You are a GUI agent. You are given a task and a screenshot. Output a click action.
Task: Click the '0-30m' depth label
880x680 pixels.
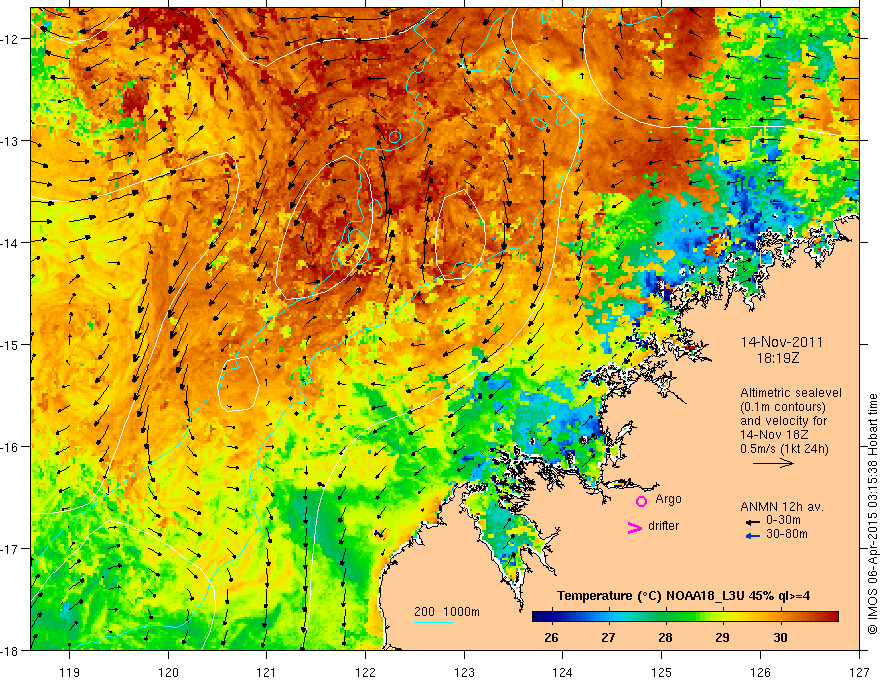pos(783,521)
